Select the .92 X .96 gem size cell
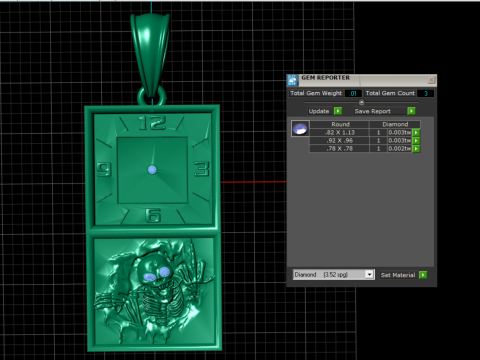 tap(339, 141)
